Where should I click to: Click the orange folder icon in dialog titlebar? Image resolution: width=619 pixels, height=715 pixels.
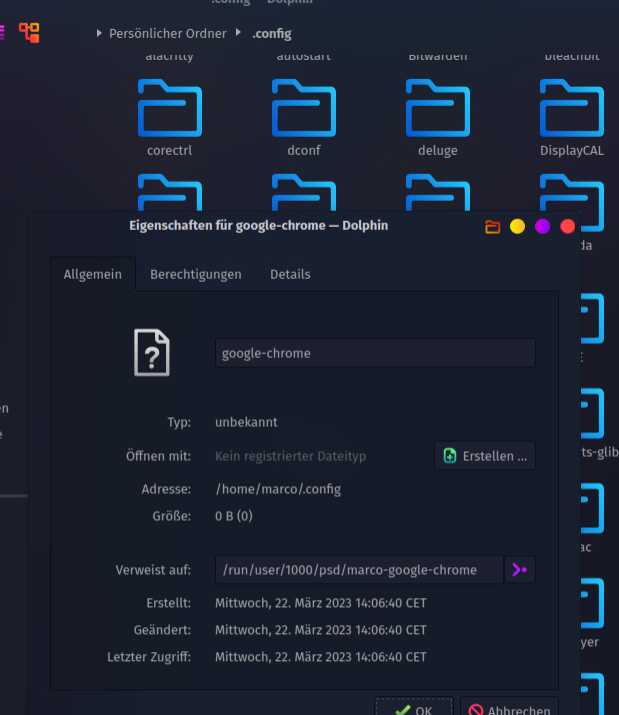tap(493, 227)
